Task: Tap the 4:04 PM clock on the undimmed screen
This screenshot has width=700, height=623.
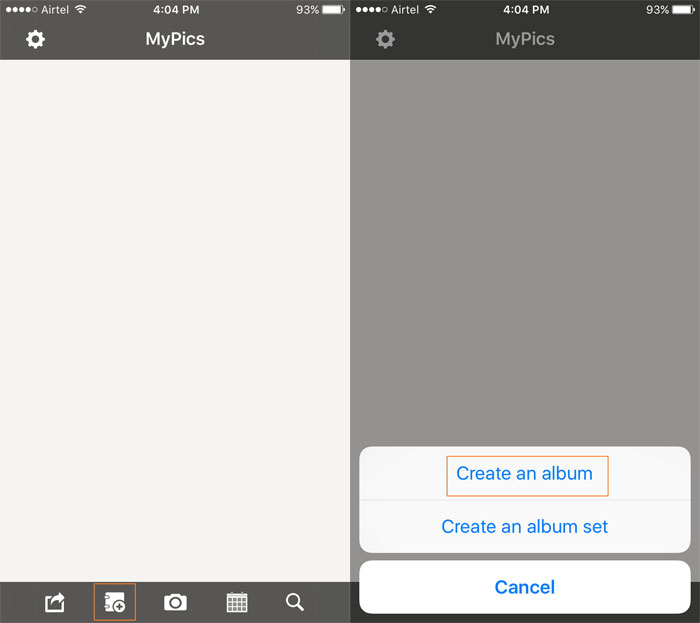Action: coord(175,10)
